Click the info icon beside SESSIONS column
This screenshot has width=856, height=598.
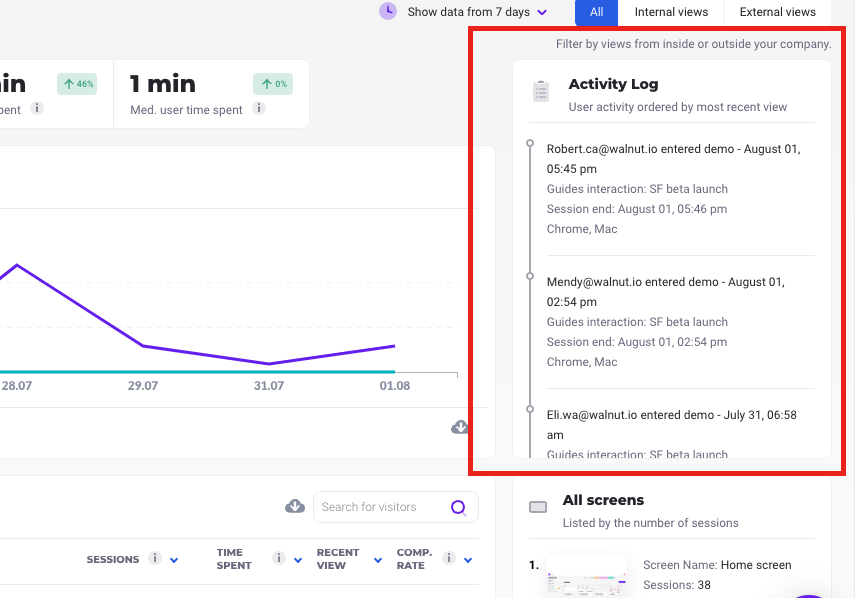[x=155, y=558]
